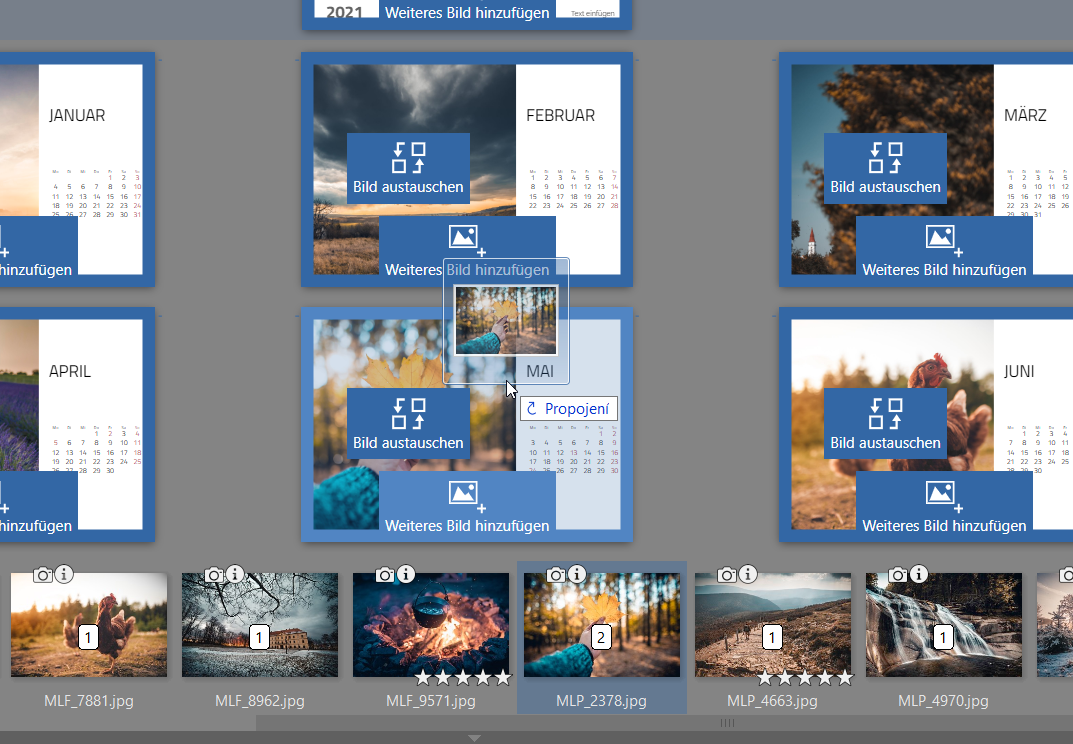The image size is (1073, 744).
Task: Add another image to the März page
Action: 944,247
